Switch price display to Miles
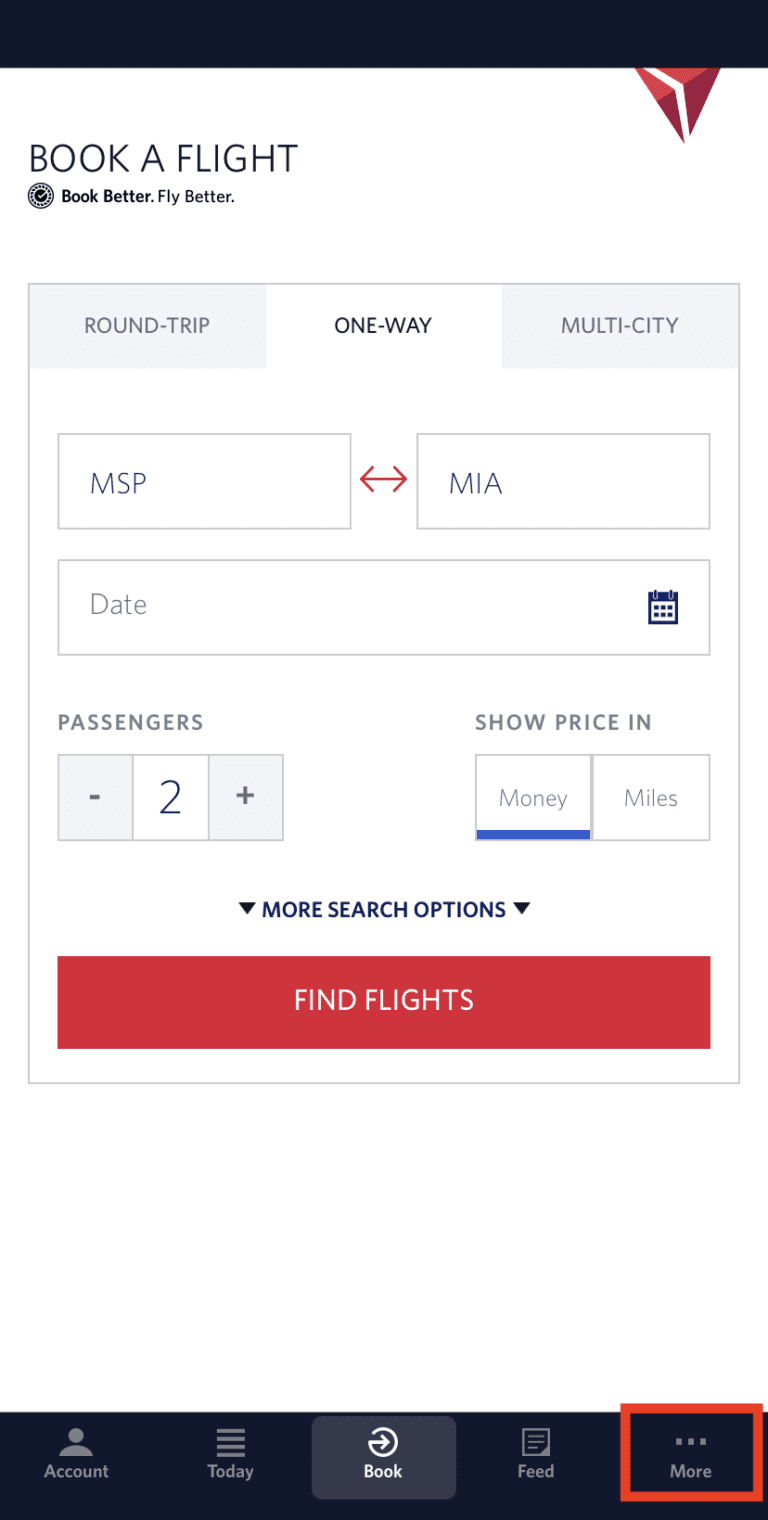 pyautogui.click(x=650, y=797)
